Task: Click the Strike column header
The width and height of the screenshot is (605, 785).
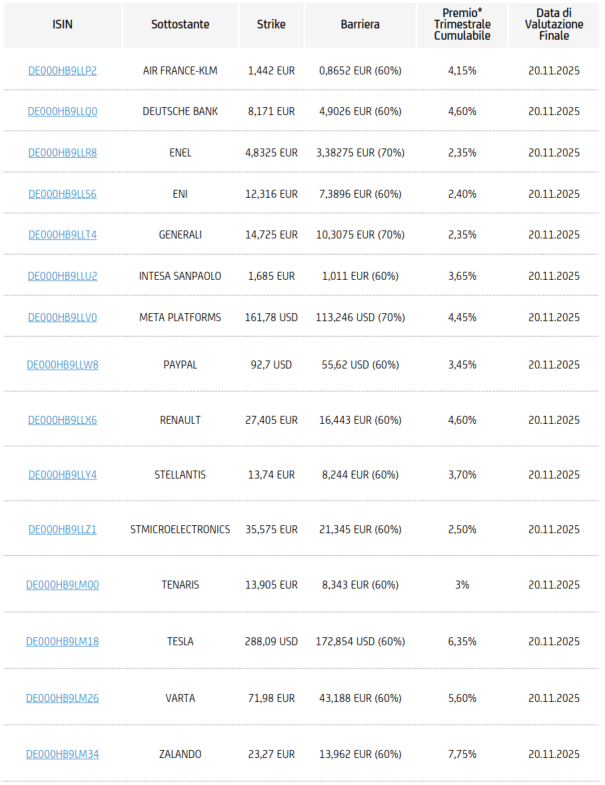Action: tap(271, 25)
